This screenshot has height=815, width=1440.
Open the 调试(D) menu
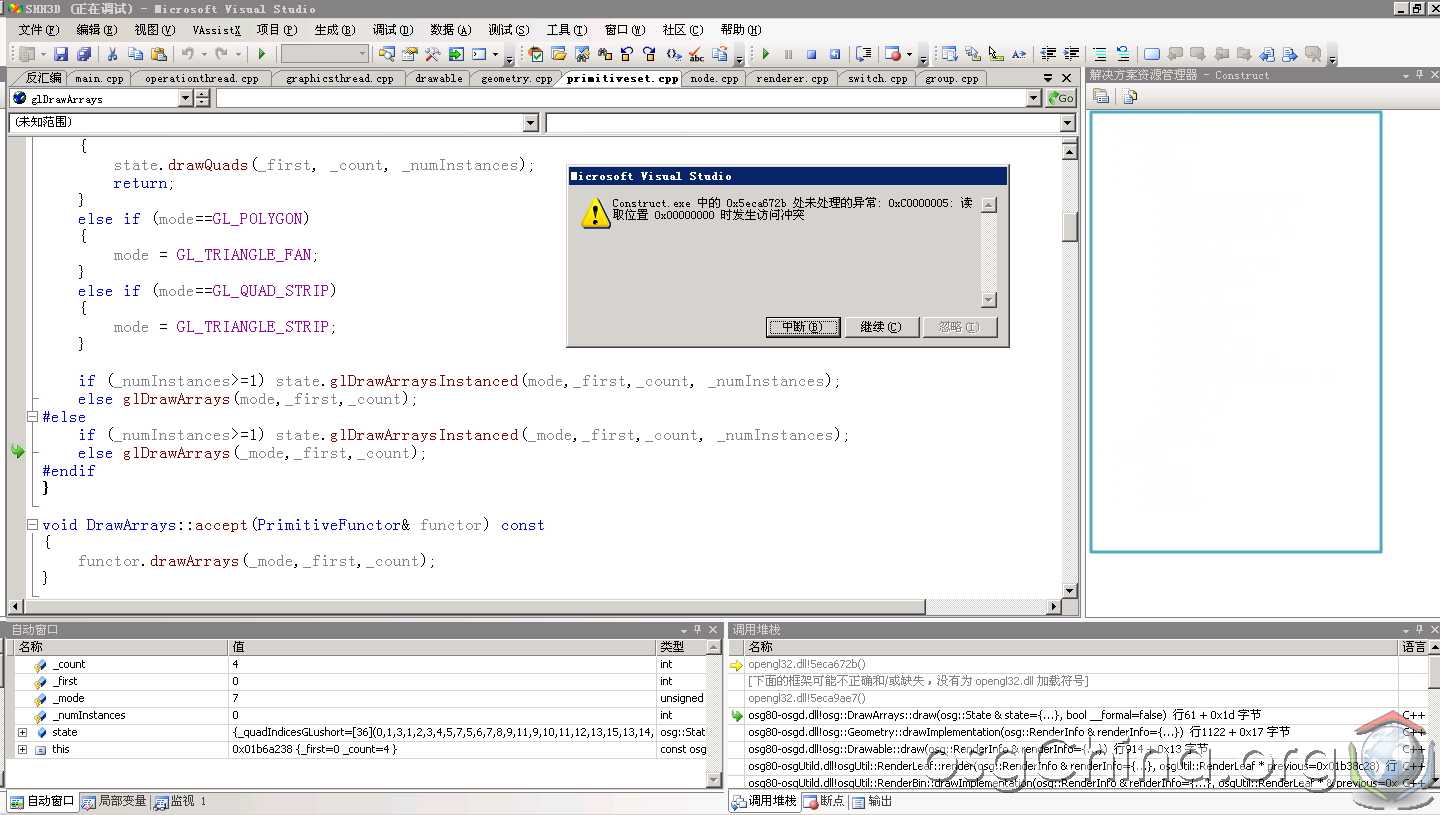click(x=392, y=30)
